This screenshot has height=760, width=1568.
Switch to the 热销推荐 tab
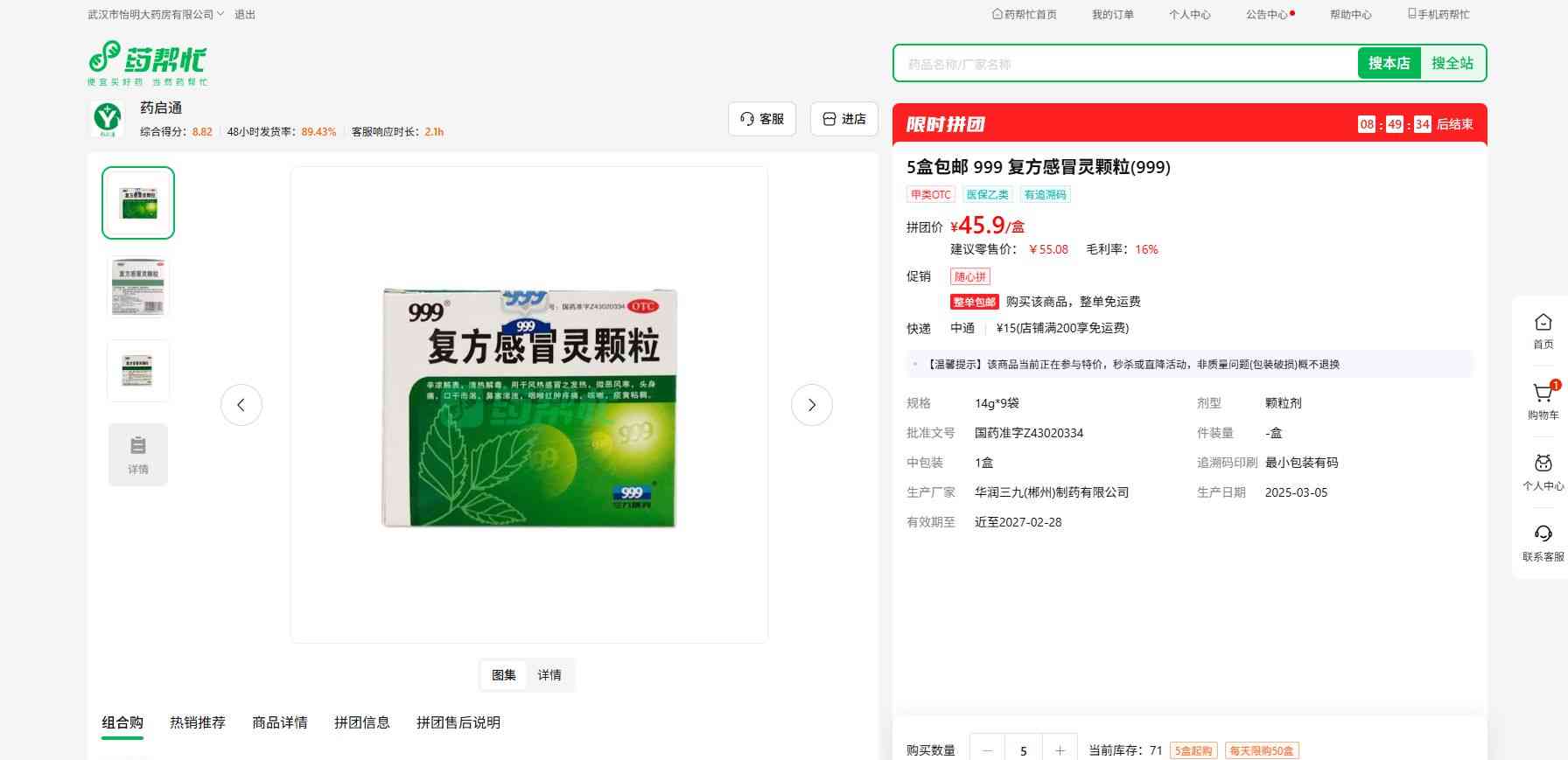tap(198, 722)
